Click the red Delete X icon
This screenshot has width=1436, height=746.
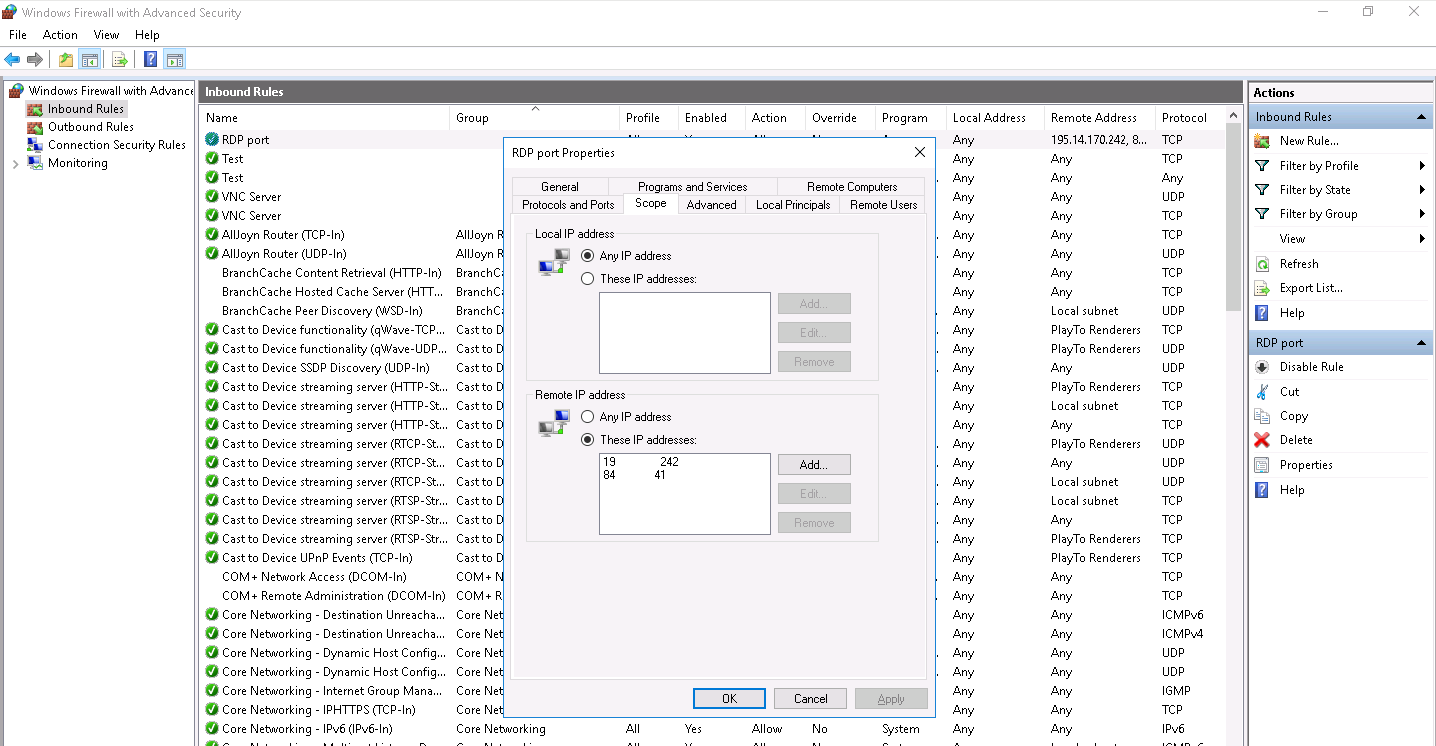pos(1262,440)
